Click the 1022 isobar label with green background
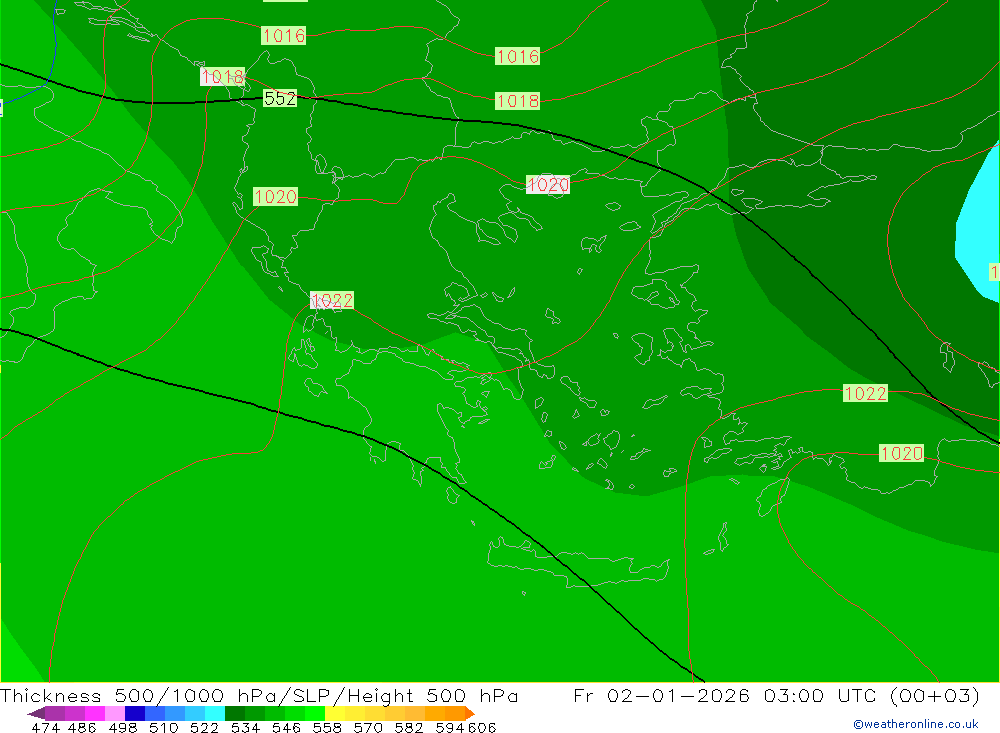This screenshot has height=733, width=1000. pos(865,393)
